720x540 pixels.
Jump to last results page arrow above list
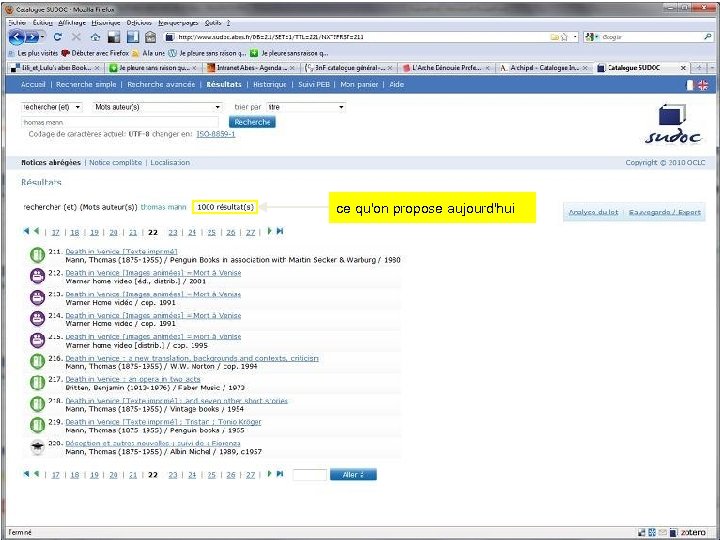click(280, 231)
